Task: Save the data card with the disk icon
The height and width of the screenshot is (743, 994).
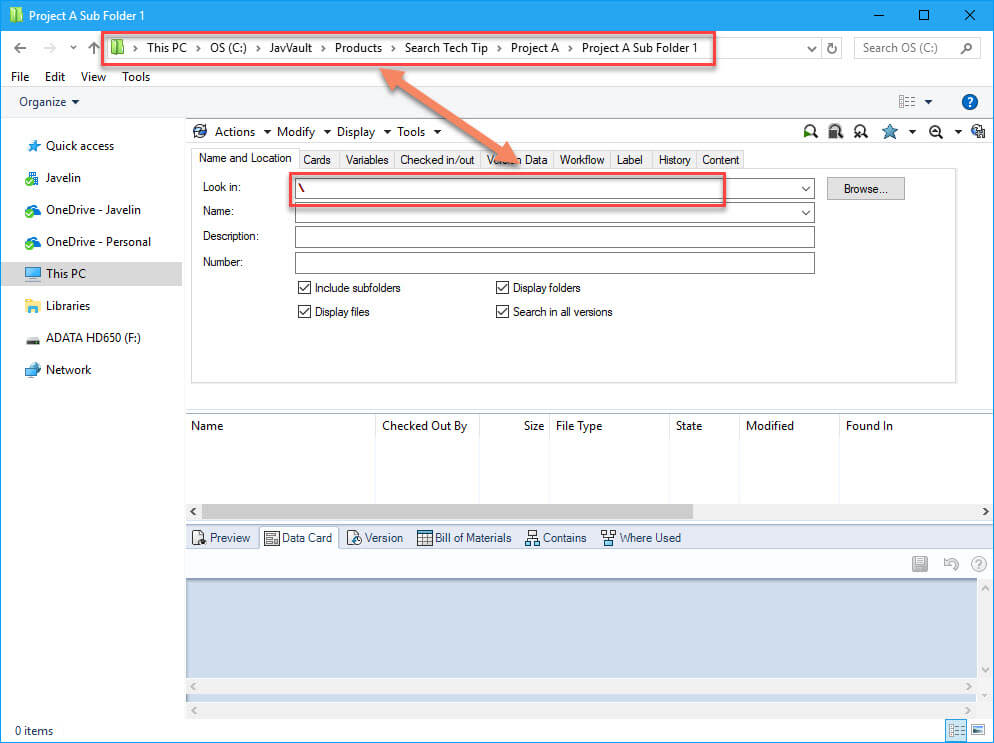Action: [919, 563]
